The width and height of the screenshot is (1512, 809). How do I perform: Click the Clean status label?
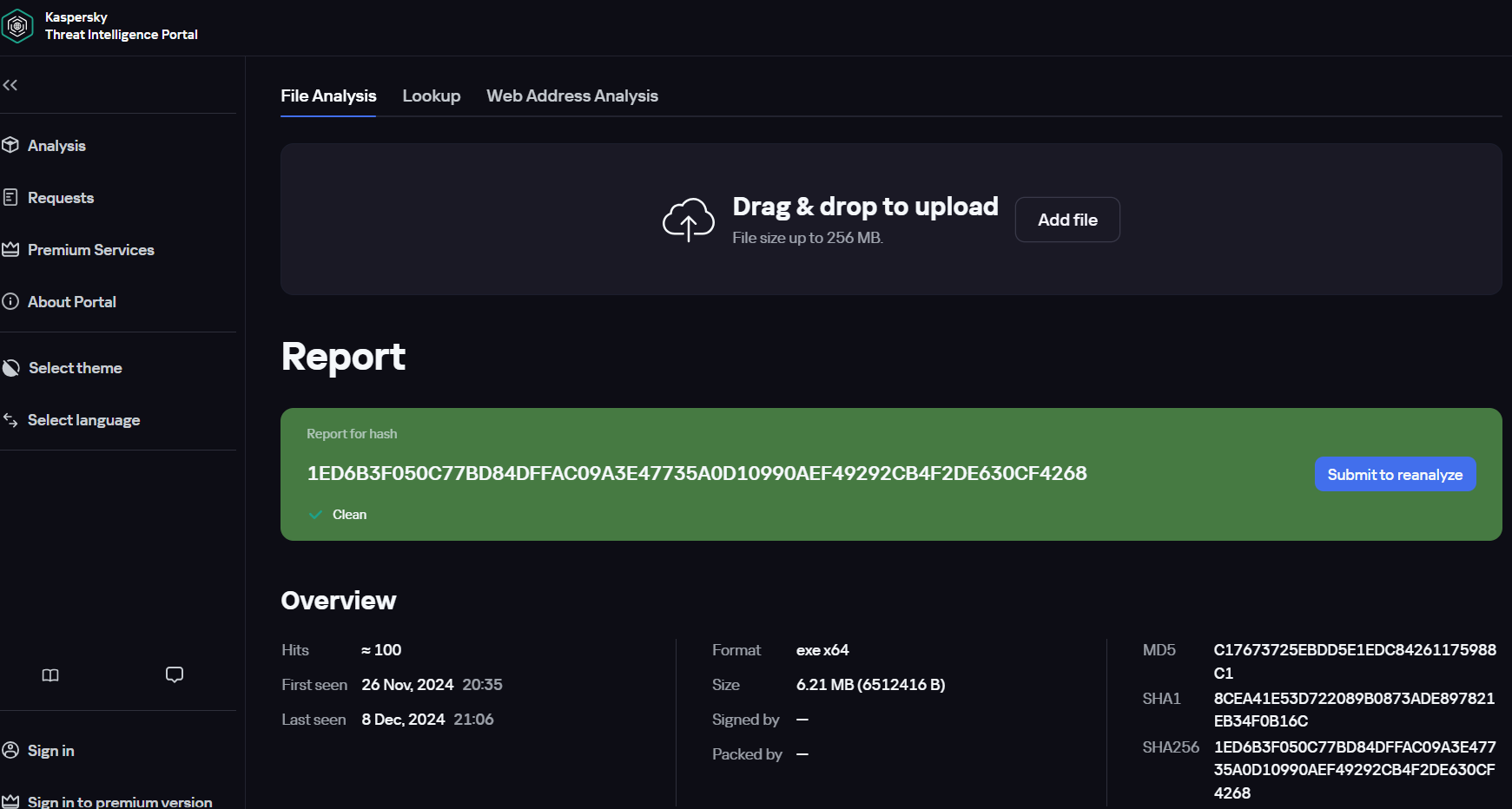coord(350,515)
